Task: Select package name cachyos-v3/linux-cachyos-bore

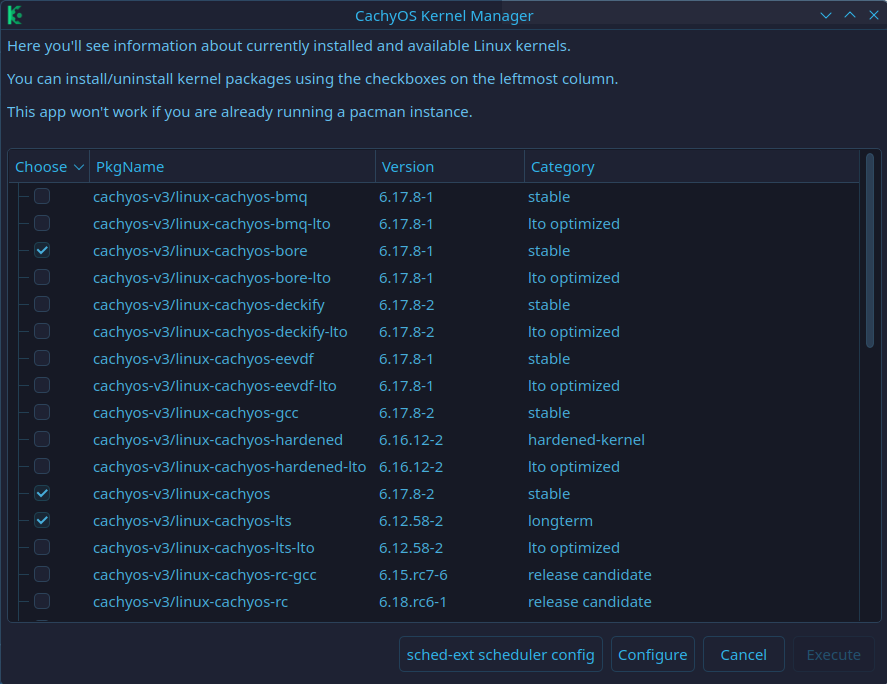Action: (200, 251)
